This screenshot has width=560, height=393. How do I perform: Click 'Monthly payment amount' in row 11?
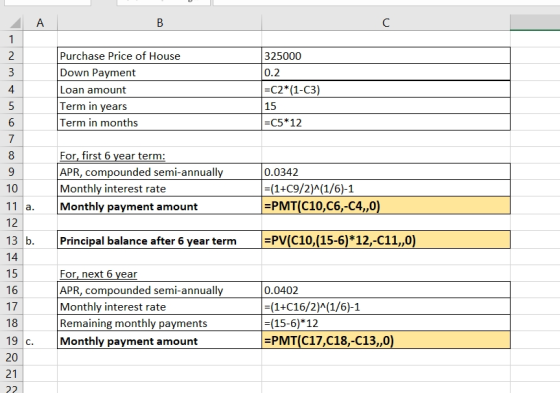[x=160, y=206]
